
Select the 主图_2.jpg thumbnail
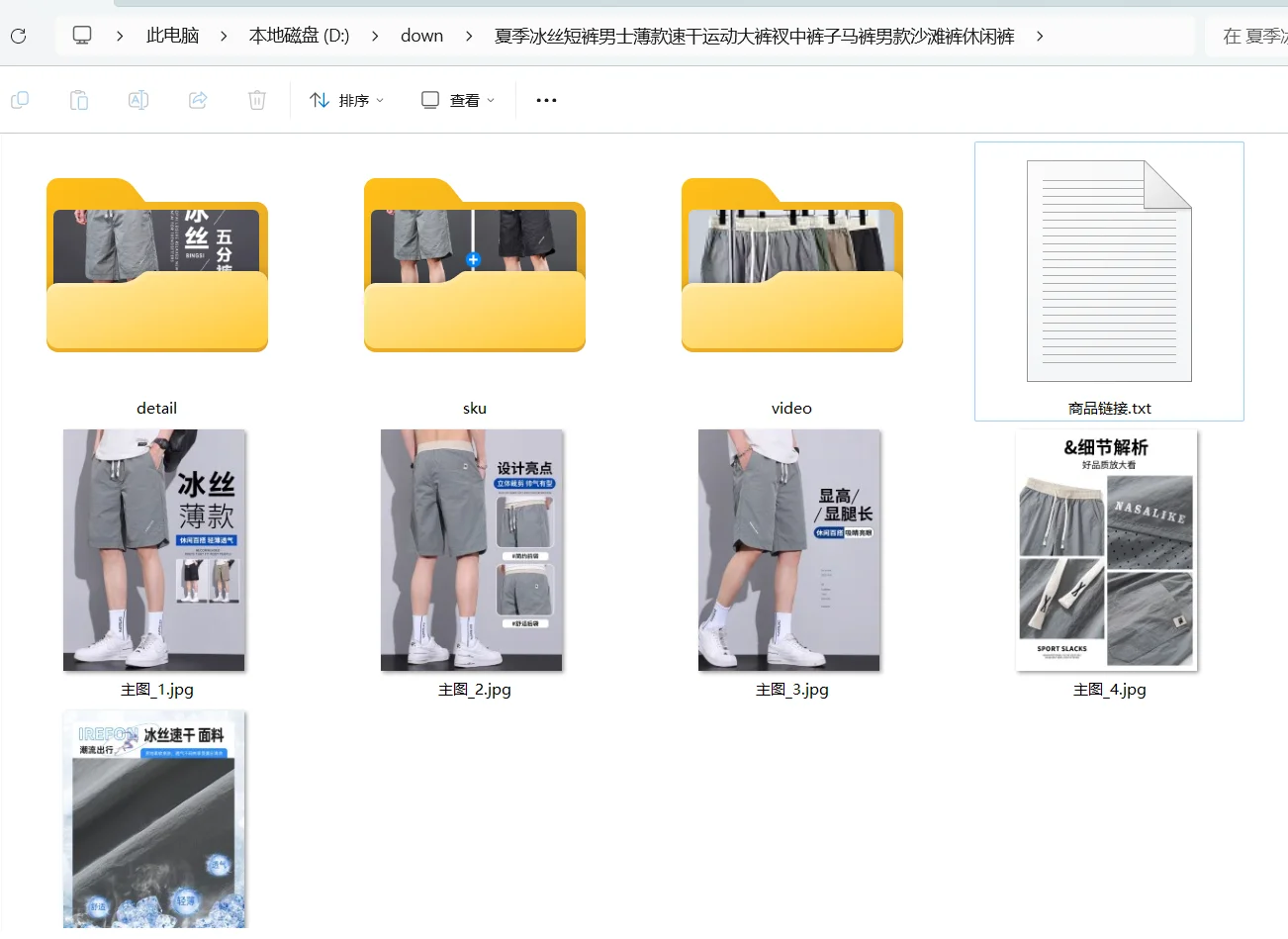coord(472,549)
